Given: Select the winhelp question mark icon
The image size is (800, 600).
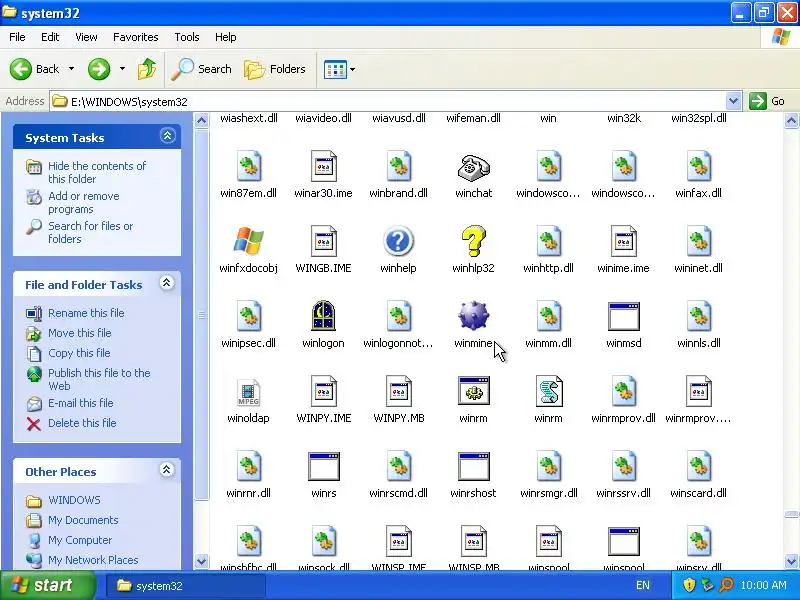Looking at the screenshot, I should 398,241.
